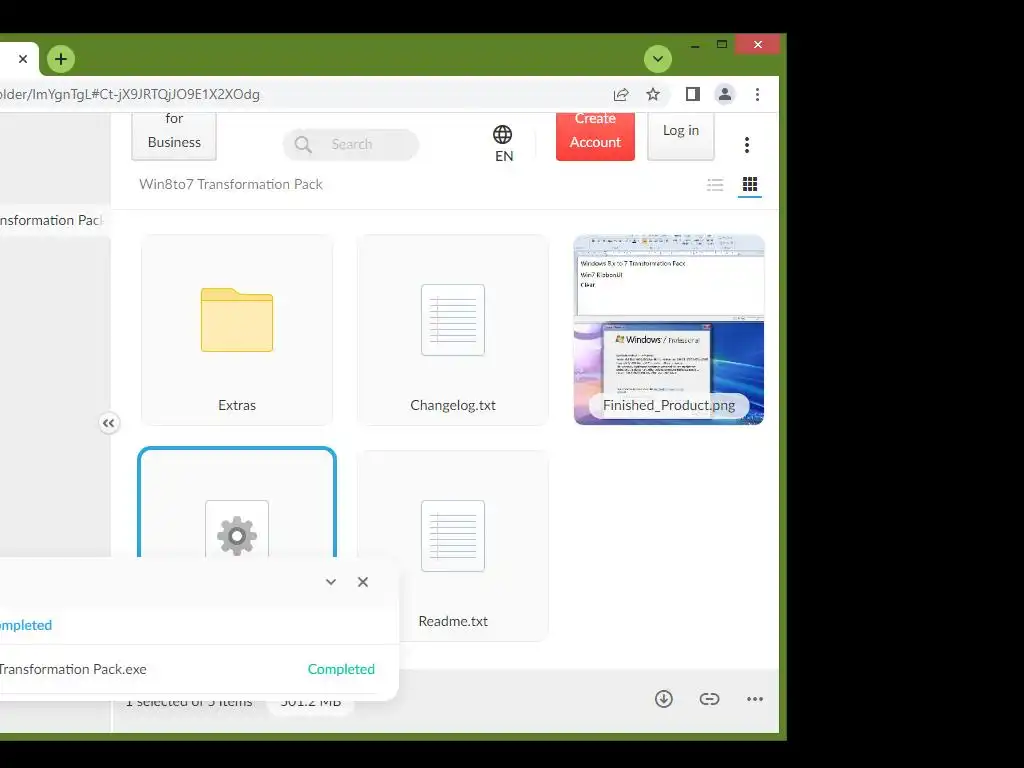Close the transfers popup
Image resolution: width=1024 pixels, height=768 pixels.
(x=363, y=582)
